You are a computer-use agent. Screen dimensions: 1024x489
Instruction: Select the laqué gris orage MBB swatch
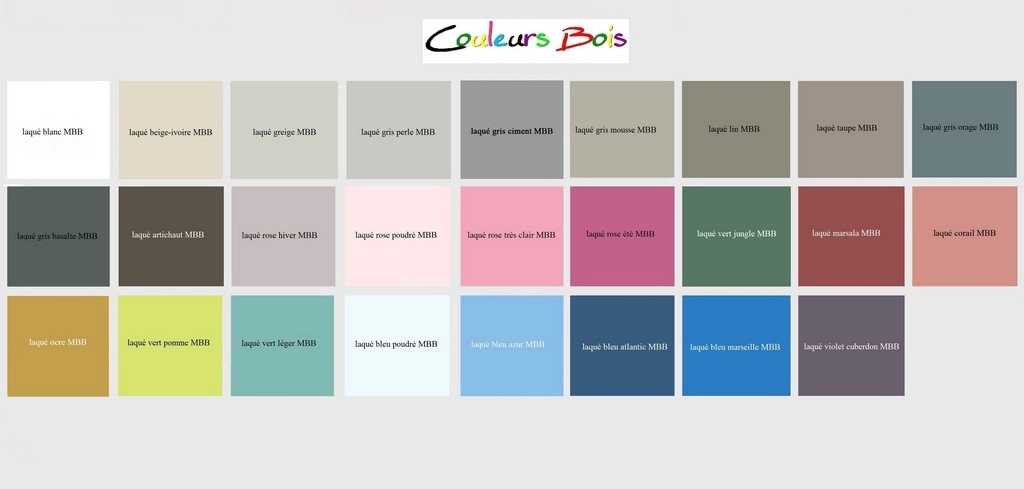pos(964,129)
